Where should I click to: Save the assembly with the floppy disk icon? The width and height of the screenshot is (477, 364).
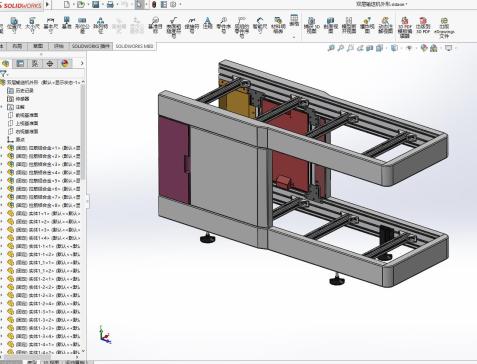point(96,5)
